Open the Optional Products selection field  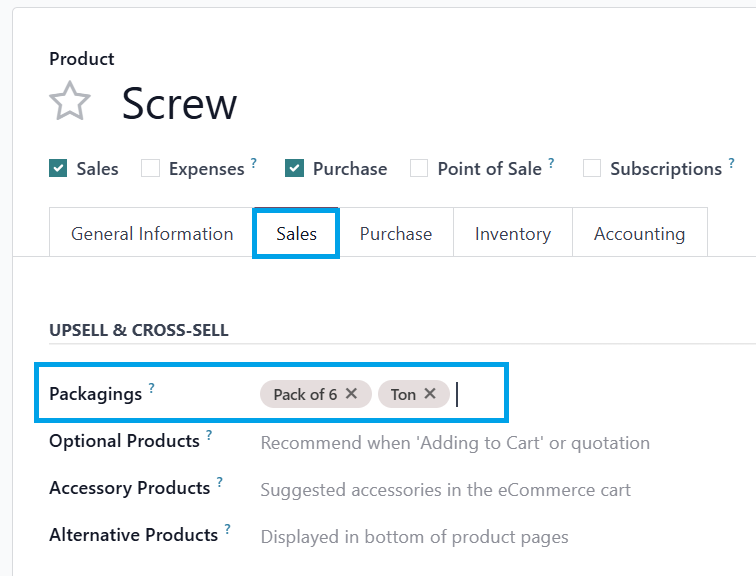click(455, 443)
